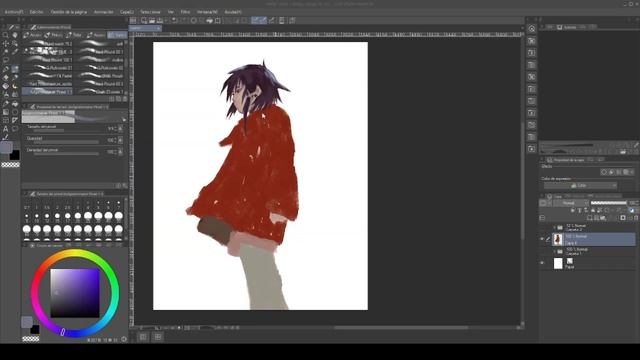Click the Clear circle icon in command bar
The height and width of the screenshot is (360, 640).
pyautogui.click(x=194, y=20)
